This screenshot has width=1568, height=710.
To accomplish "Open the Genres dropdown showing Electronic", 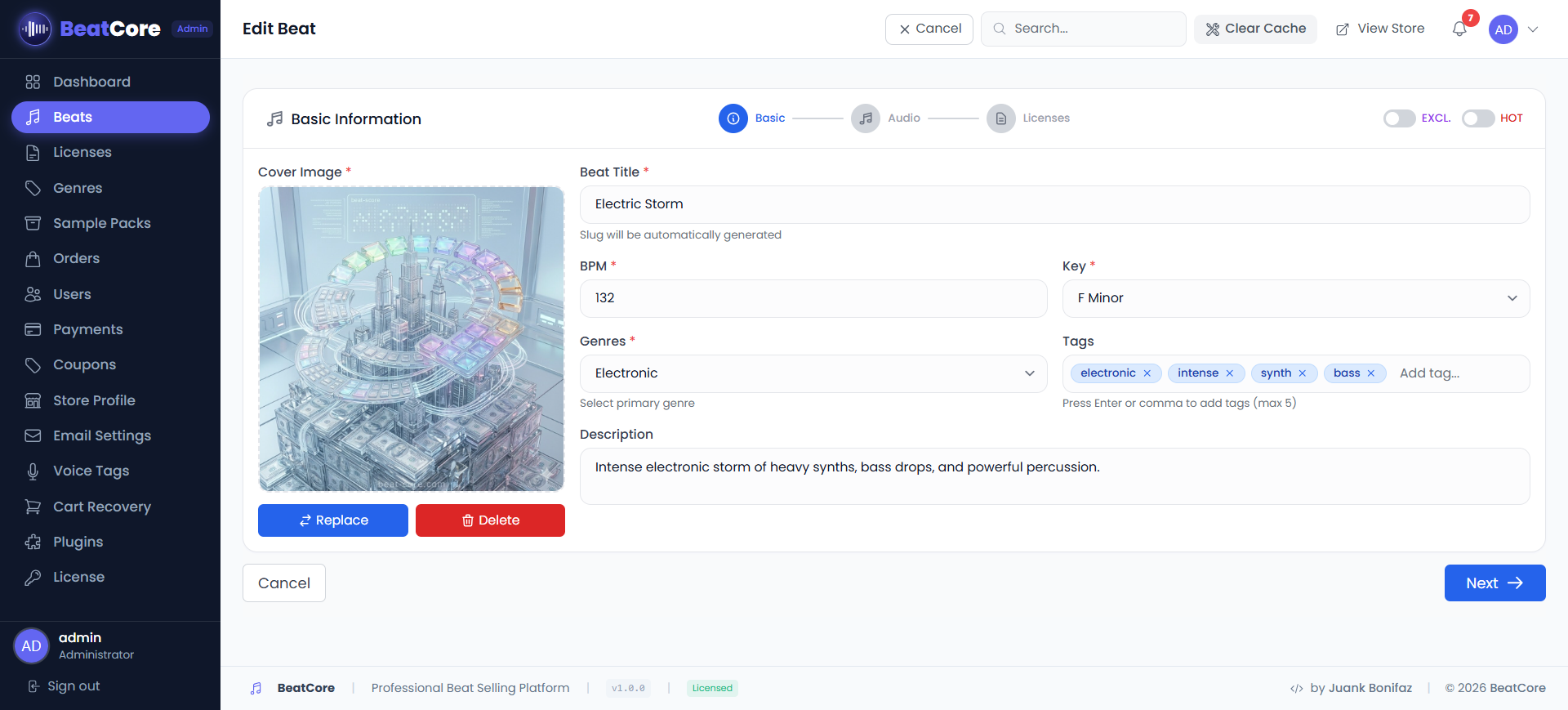I will [x=813, y=373].
